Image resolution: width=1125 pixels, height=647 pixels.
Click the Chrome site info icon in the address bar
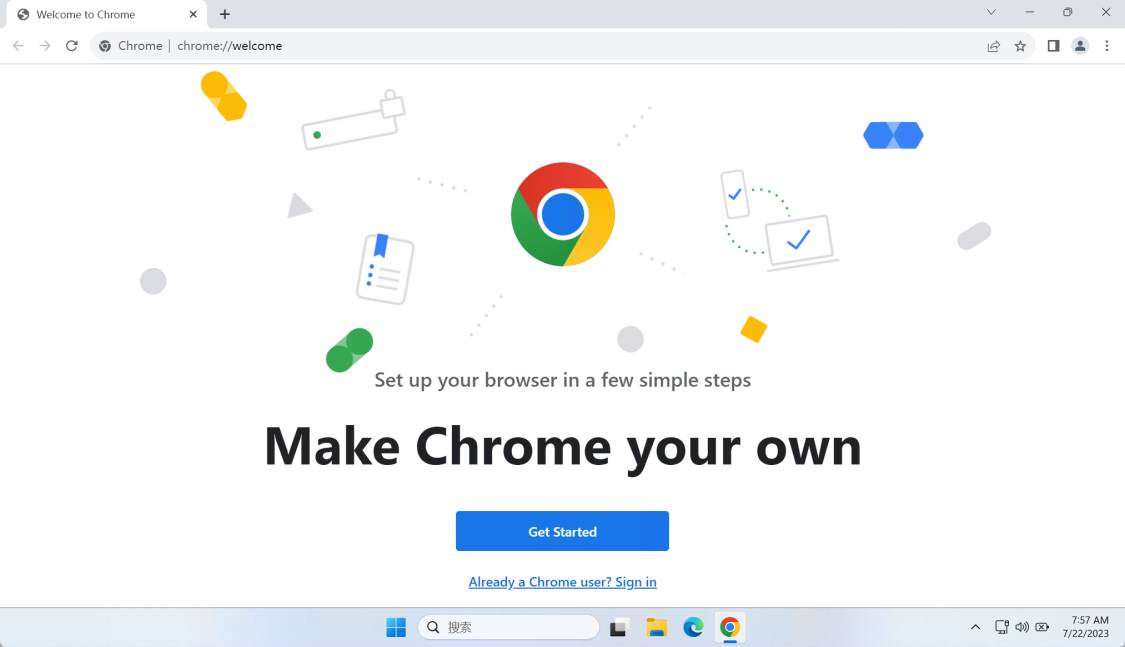[x=105, y=46]
